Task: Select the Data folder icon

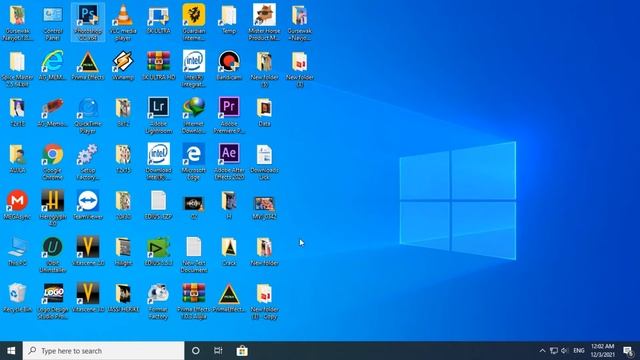Action: click(x=264, y=112)
